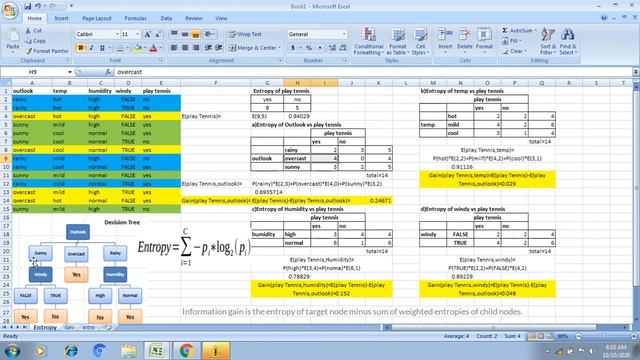Open the fill color dropdown arrow
The height and width of the screenshot is (360, 640).
click(x=145, y=48)
